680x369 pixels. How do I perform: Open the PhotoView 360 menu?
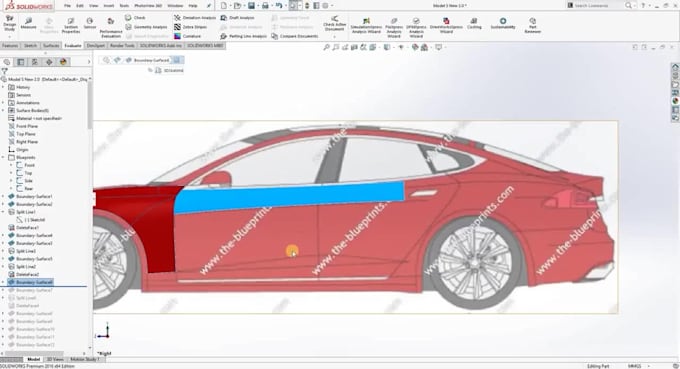point(148,6)
